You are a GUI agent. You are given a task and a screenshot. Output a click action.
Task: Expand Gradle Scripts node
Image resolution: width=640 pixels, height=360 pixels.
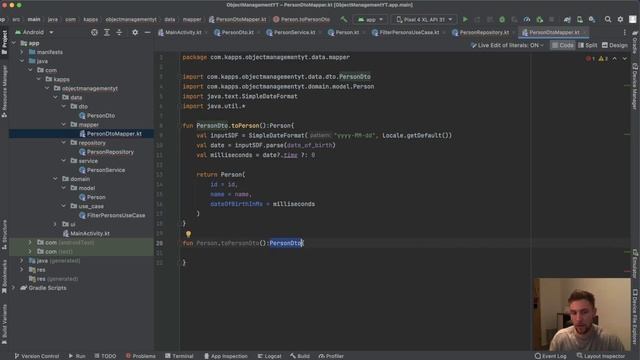(13, 288)
